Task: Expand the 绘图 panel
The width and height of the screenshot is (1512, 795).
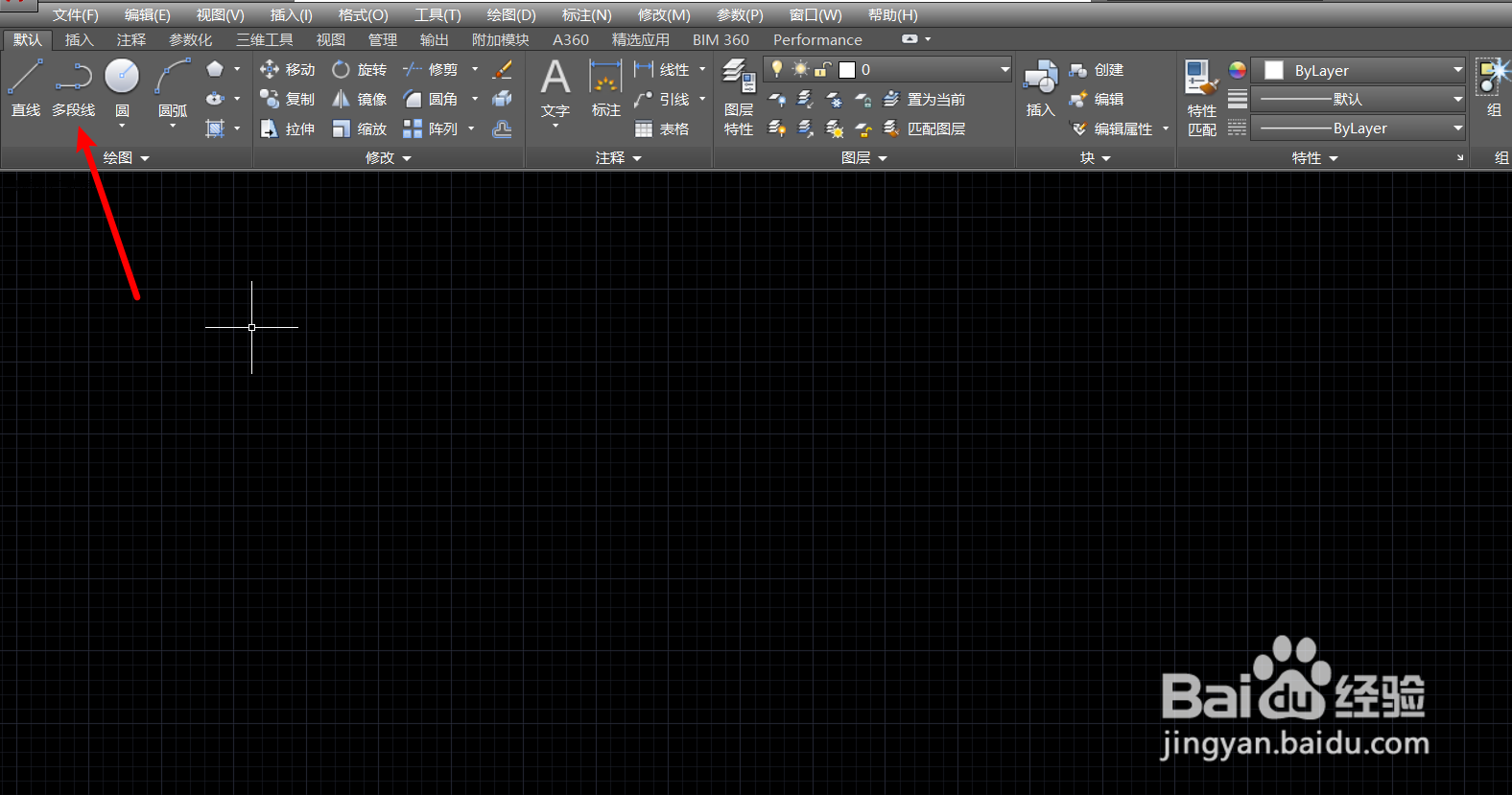Action: coord(127,158)
